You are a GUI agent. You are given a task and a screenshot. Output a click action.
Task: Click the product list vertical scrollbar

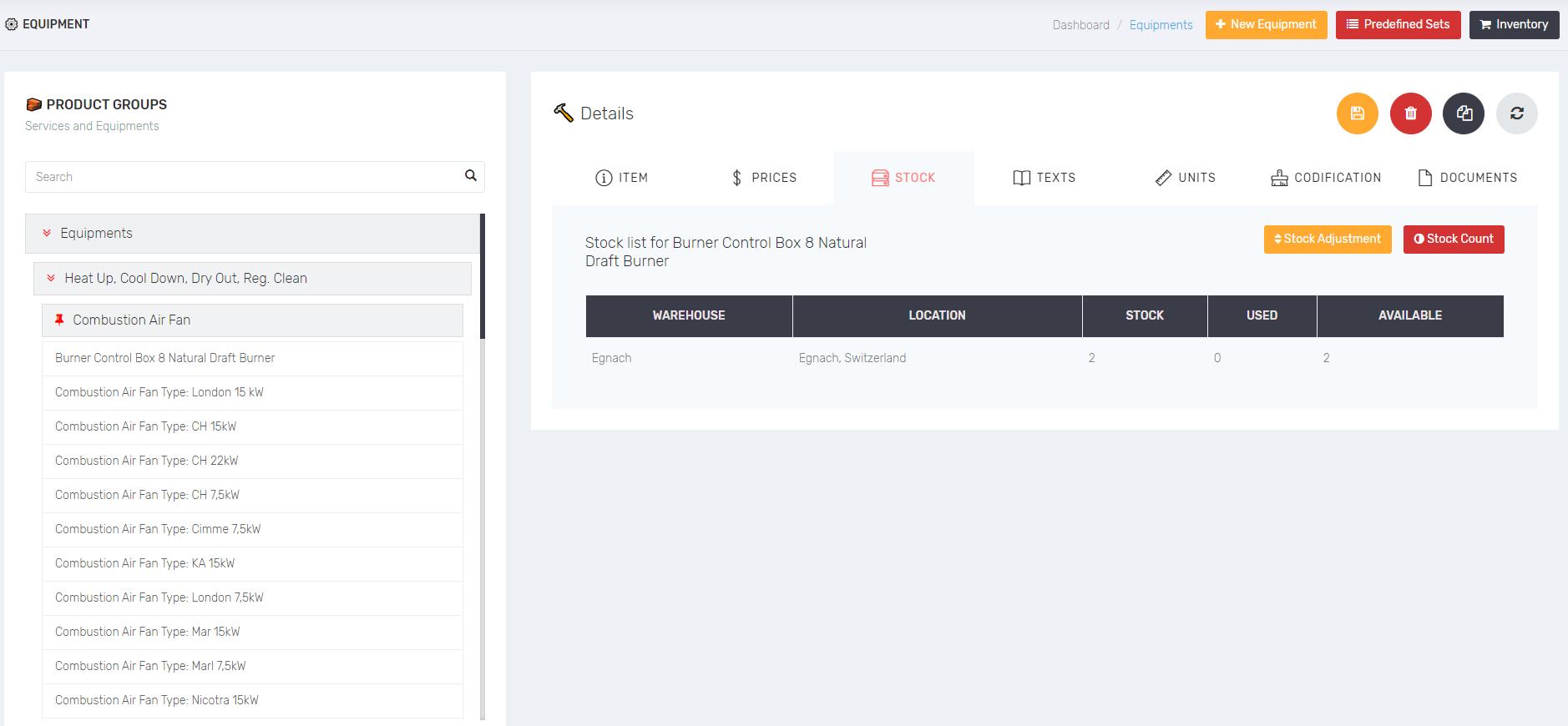pyautogui.click(x=483, y=276)
